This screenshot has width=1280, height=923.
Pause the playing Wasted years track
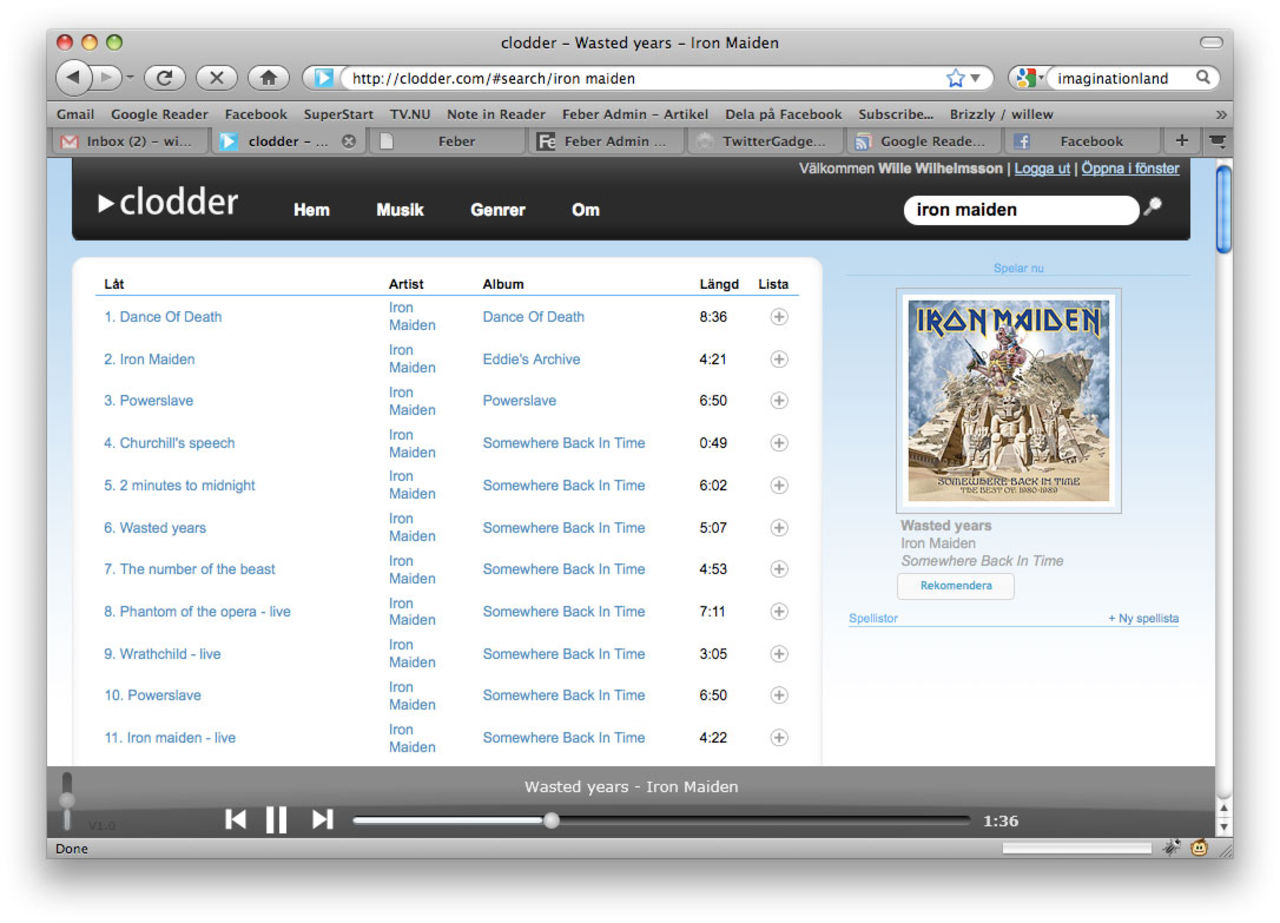click(276, 820)
